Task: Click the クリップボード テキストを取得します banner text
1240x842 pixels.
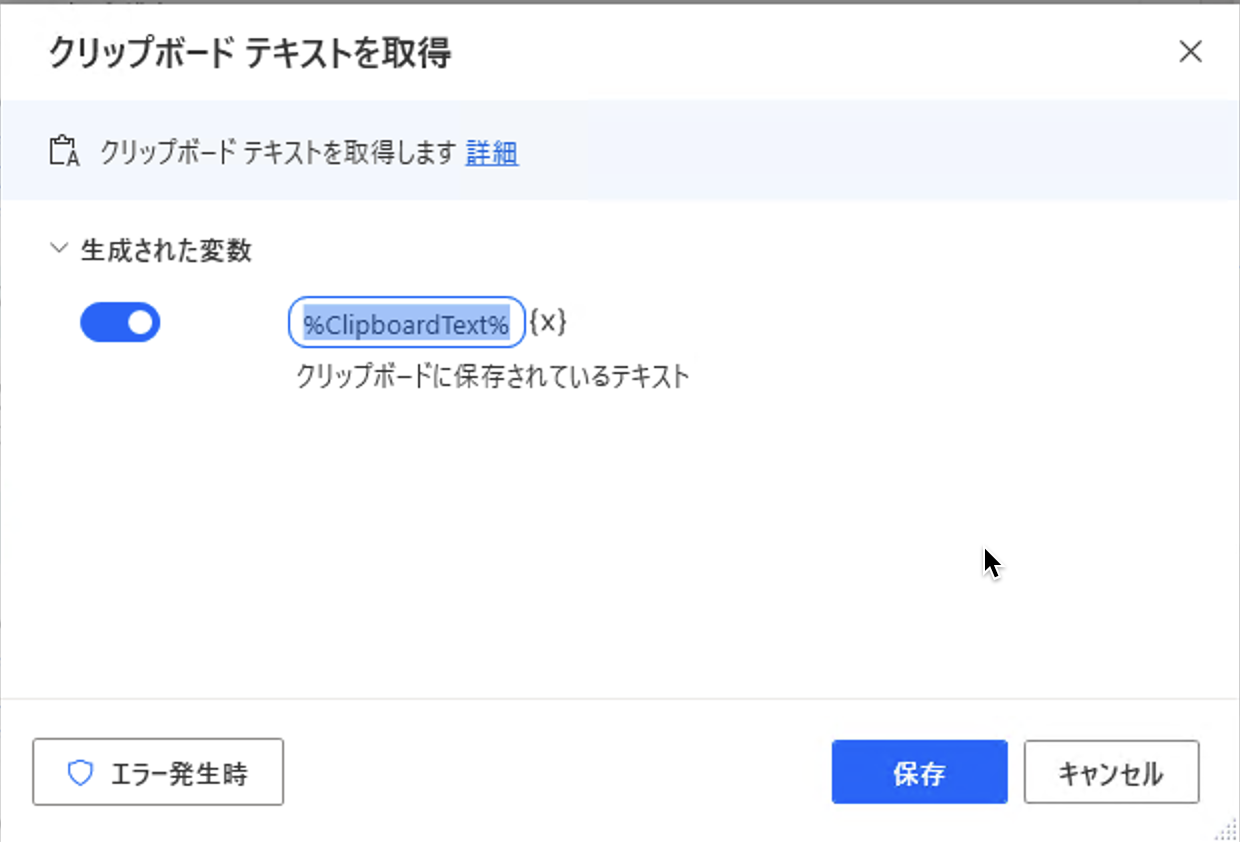Action: pos(278,153)
